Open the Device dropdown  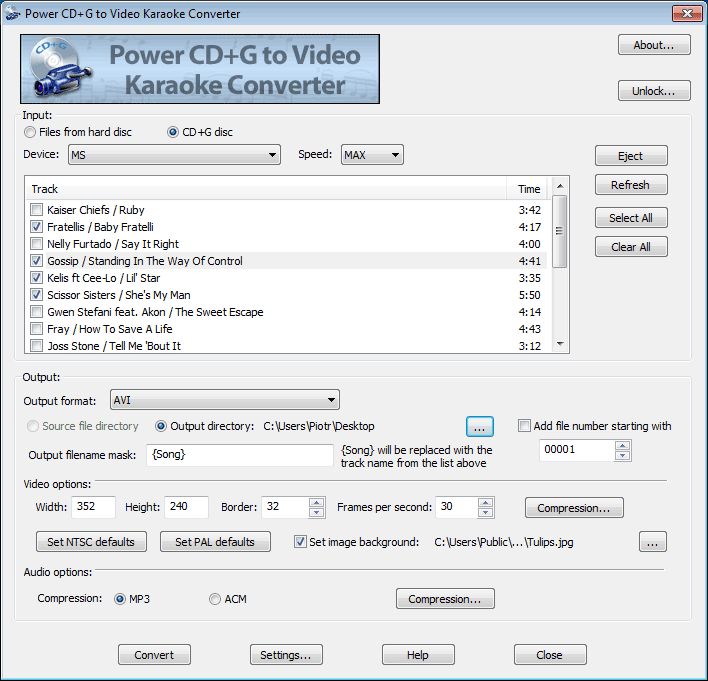click(174, 155)
